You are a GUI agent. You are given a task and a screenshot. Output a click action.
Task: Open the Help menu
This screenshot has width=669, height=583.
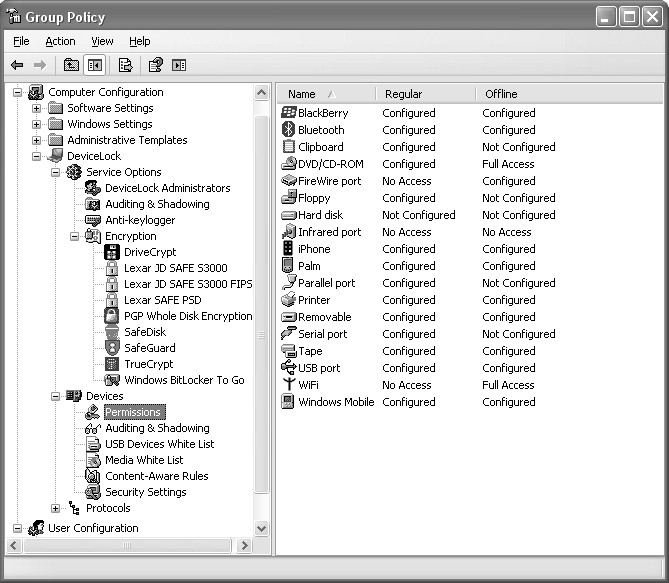(140, 41)
